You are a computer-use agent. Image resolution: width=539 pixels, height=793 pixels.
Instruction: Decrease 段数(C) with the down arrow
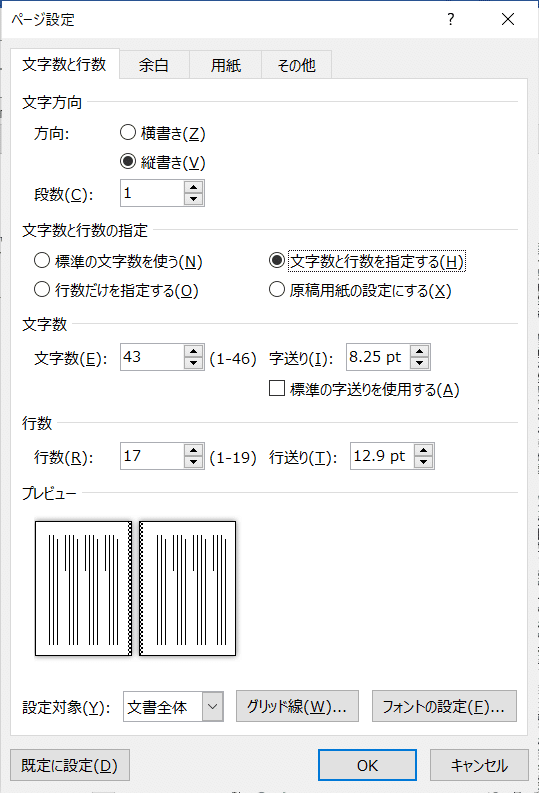[194, 199]
